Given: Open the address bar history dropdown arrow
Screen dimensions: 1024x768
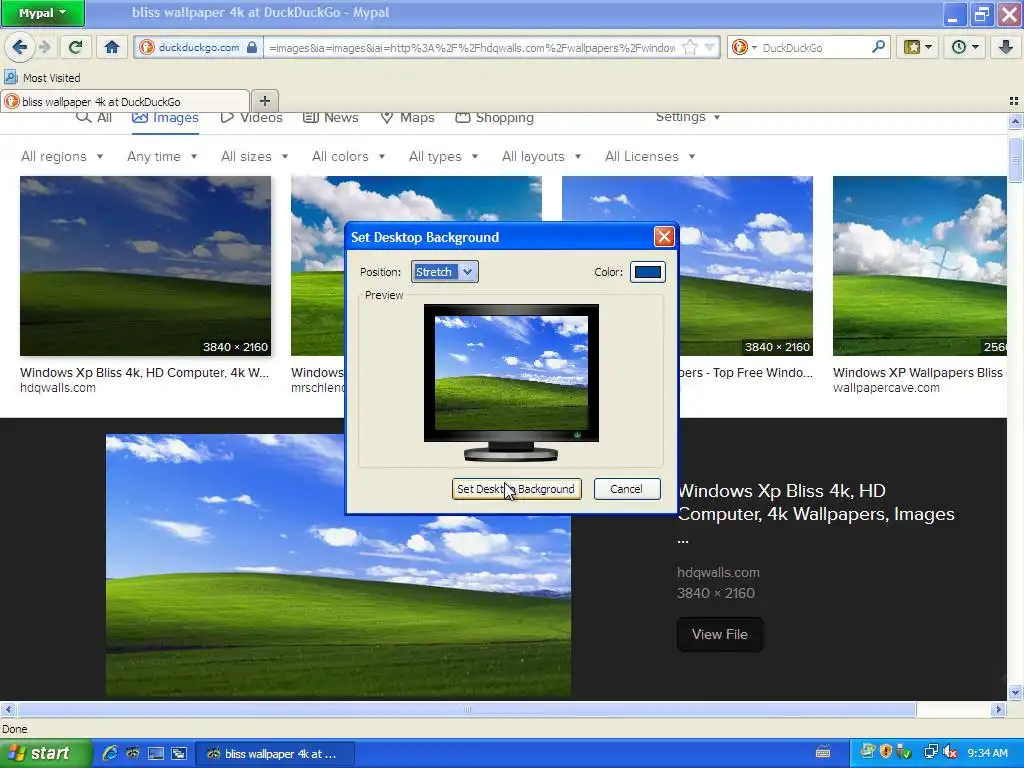Looking at the screenshot, I should (710, 47).
